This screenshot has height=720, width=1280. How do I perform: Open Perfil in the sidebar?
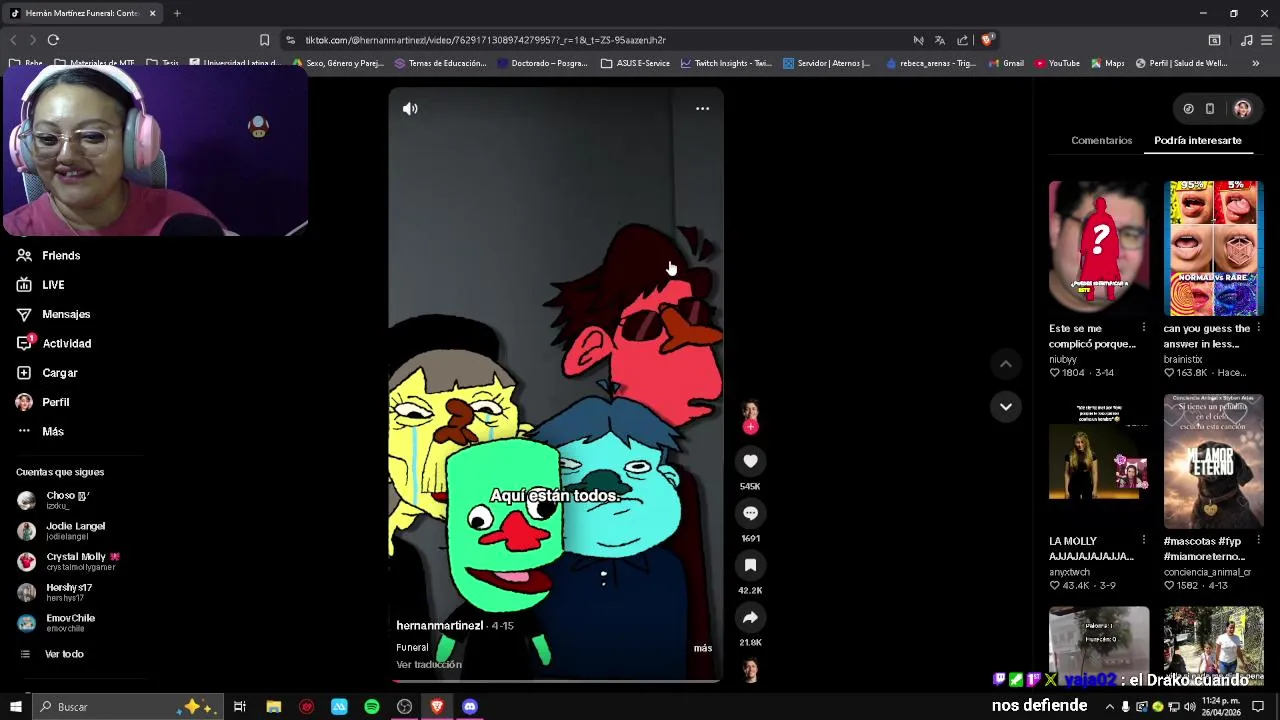[x=56, y=402]
